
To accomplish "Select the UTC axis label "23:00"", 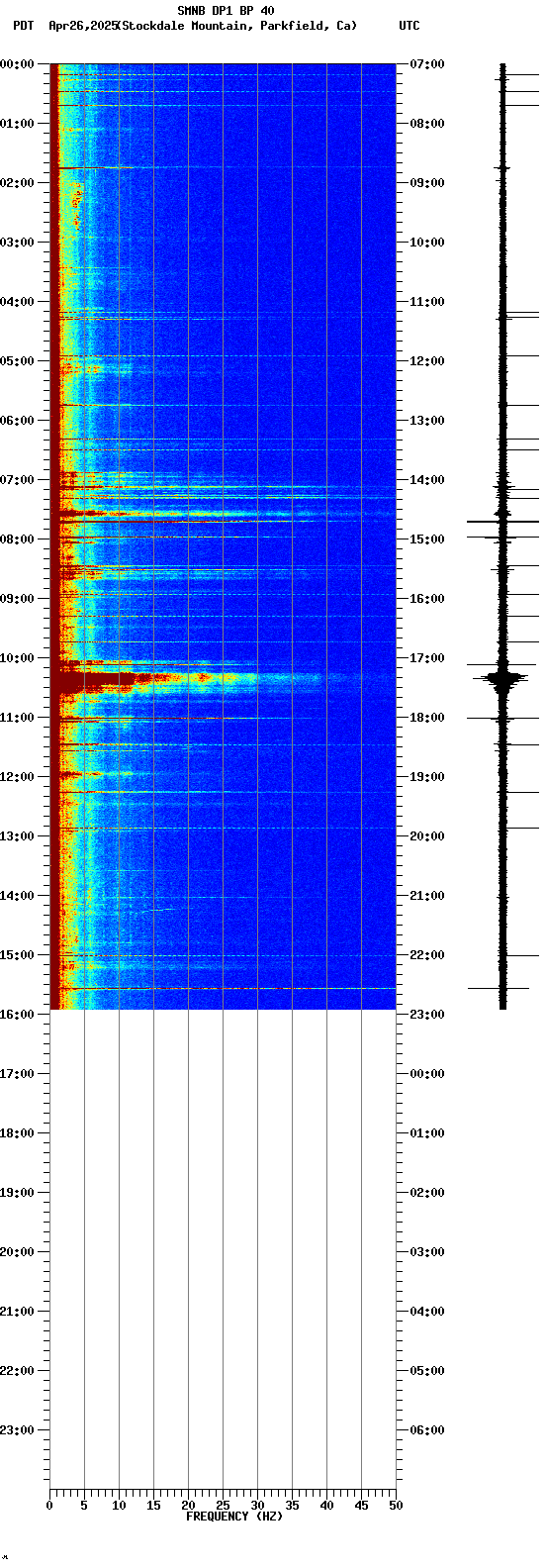I will click(x=427, y=1015).
